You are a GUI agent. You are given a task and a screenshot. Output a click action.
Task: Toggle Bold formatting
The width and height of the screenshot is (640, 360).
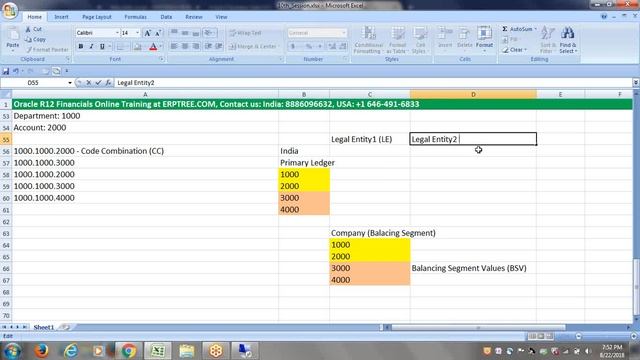tap(81, 47)
